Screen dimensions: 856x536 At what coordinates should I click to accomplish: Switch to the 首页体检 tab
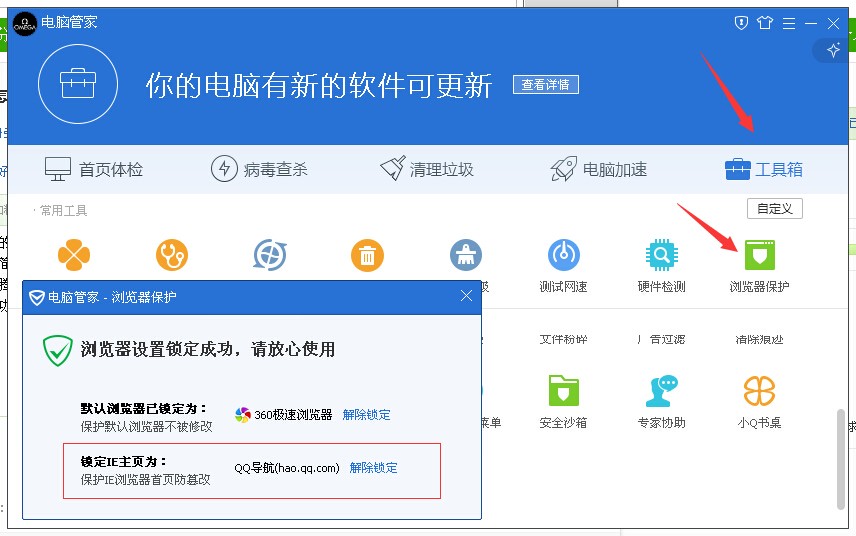point(94,169)
